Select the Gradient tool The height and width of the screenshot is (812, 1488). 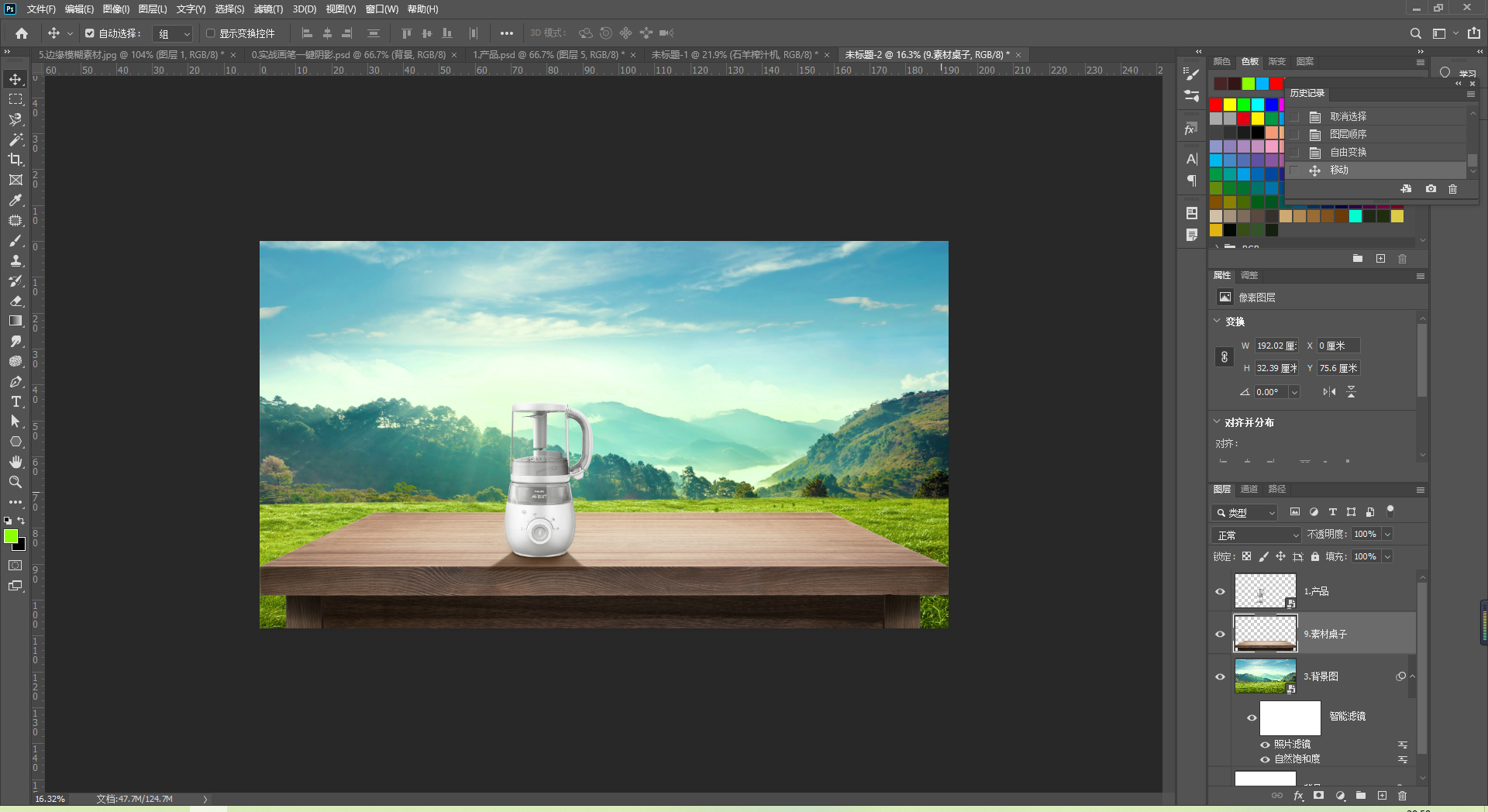point(15,321)
